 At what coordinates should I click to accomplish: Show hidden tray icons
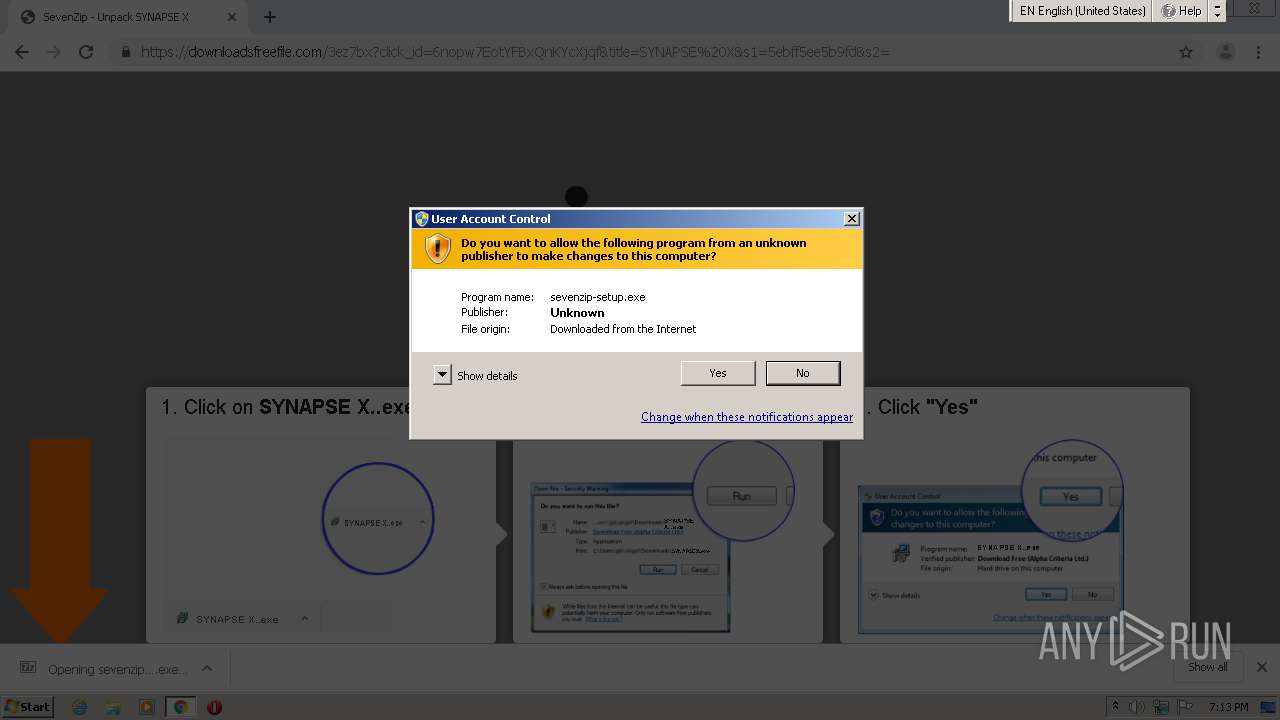[1115, 707]
